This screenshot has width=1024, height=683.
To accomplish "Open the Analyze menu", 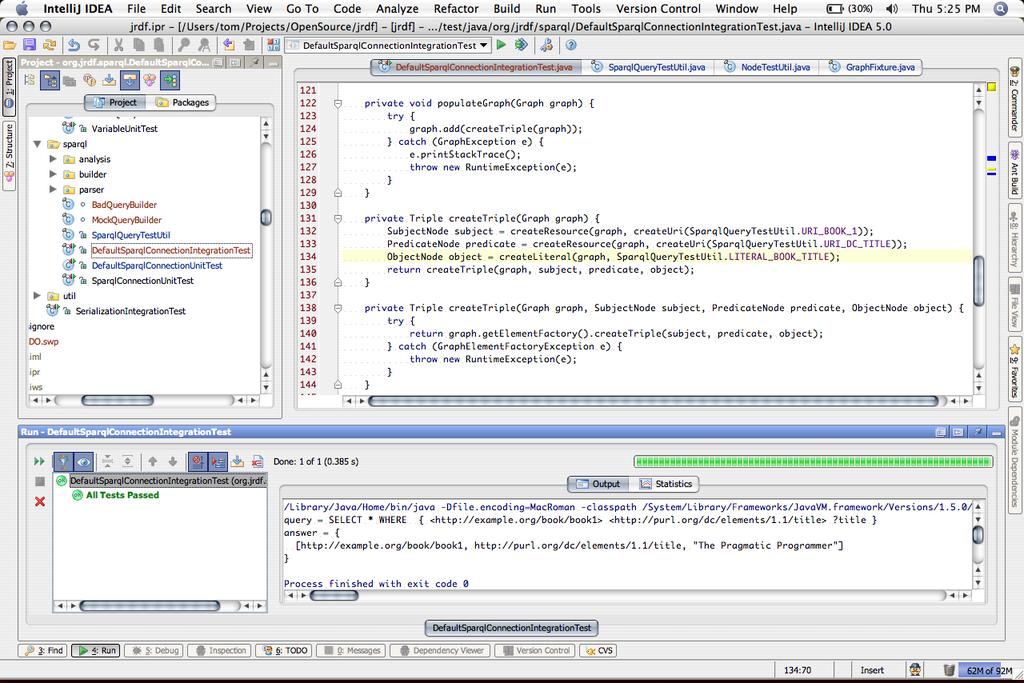I will tap(397, 8).
